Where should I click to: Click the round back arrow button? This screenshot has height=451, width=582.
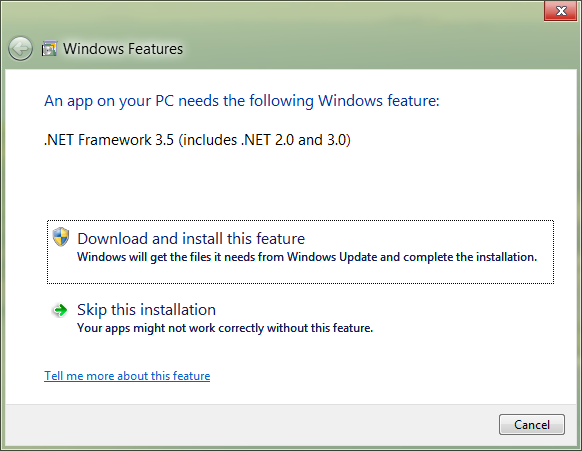(20, 49)
